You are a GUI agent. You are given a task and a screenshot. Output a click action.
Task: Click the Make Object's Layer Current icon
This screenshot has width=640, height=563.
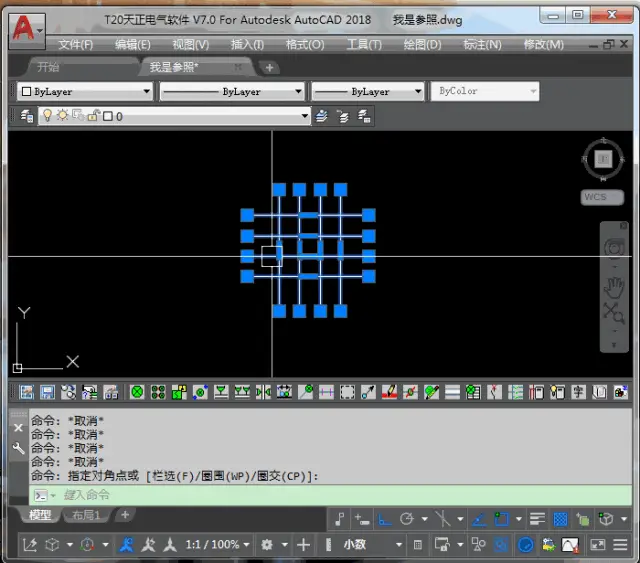pyautogui.click(x=322, y=116)
